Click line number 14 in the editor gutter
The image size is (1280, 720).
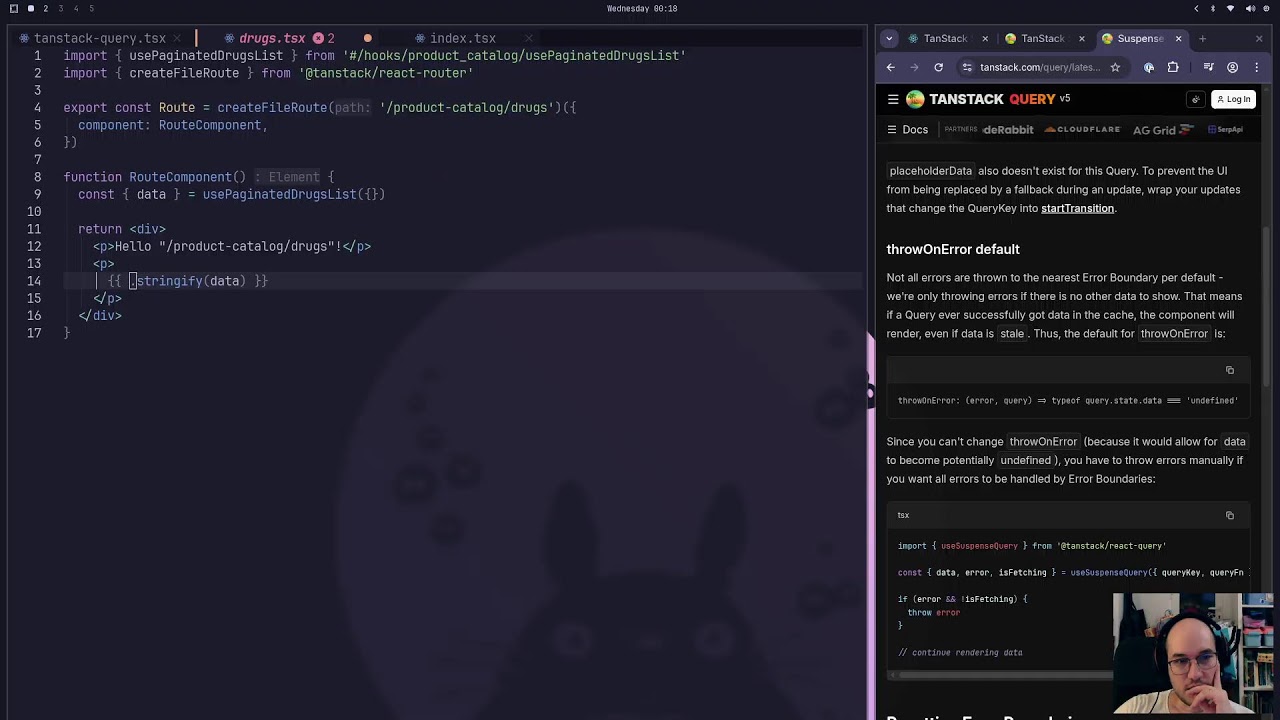(x=34, y=281)
